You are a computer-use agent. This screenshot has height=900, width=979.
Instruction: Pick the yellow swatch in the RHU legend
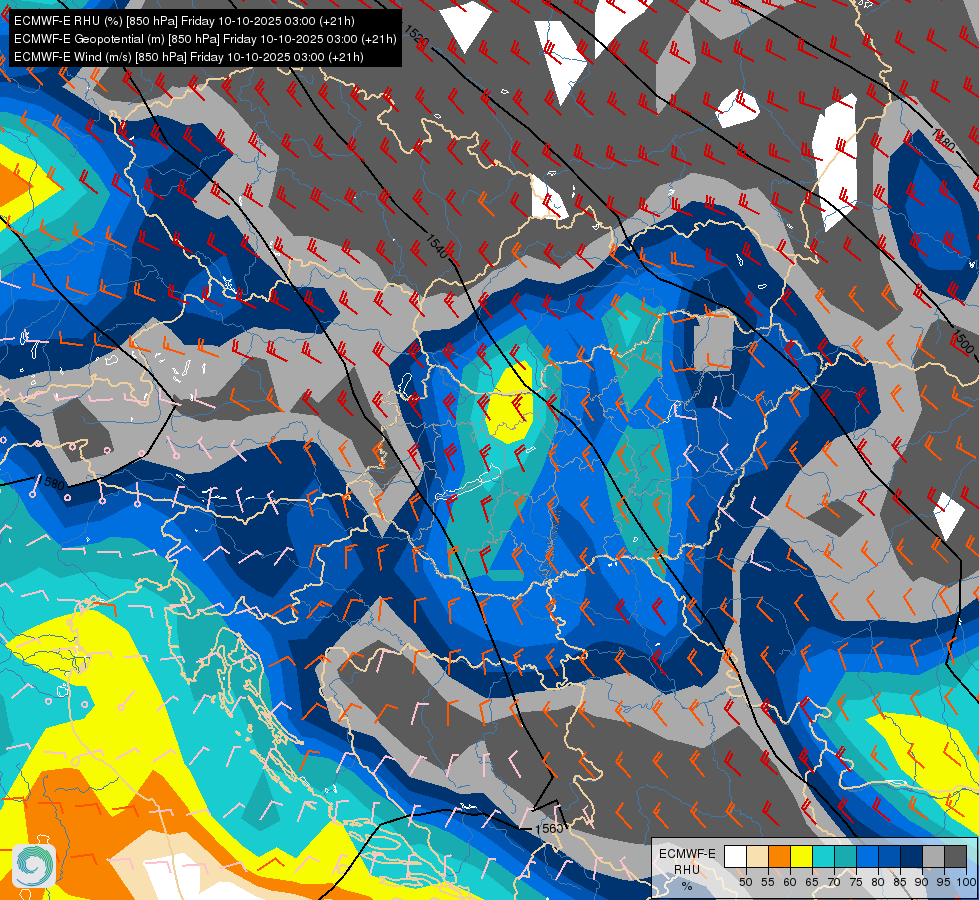802,856
